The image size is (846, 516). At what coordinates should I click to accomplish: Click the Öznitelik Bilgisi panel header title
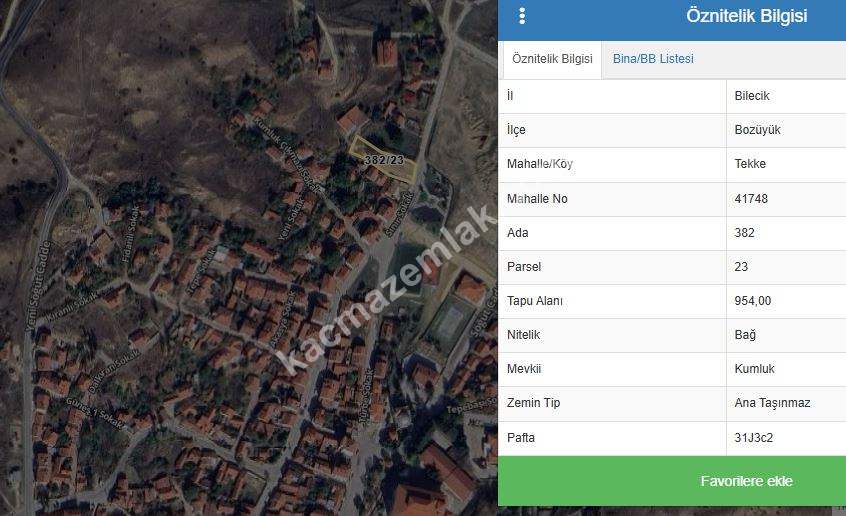pyautogui.click(x=746, y=16)
